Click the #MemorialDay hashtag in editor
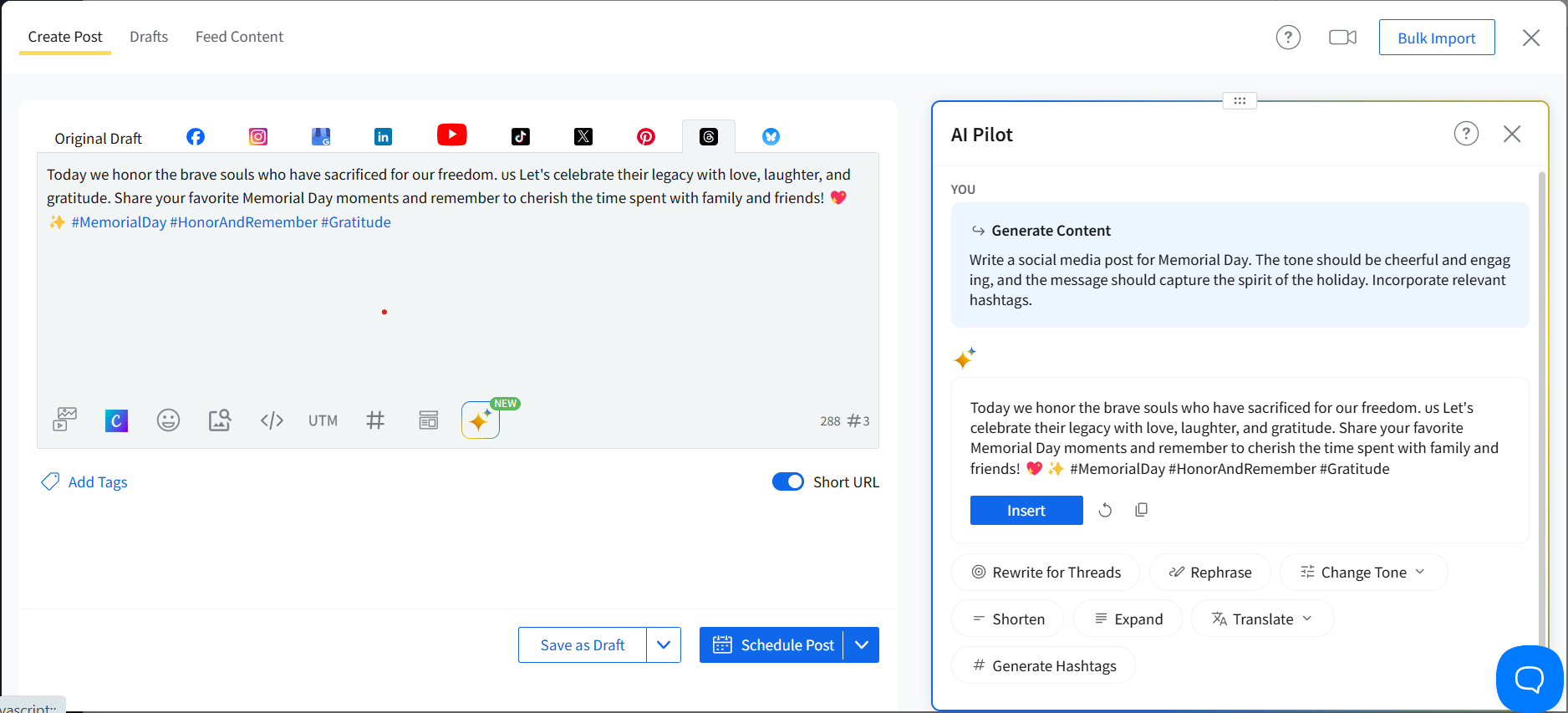The image size is (1568, 713). point(119,222)
